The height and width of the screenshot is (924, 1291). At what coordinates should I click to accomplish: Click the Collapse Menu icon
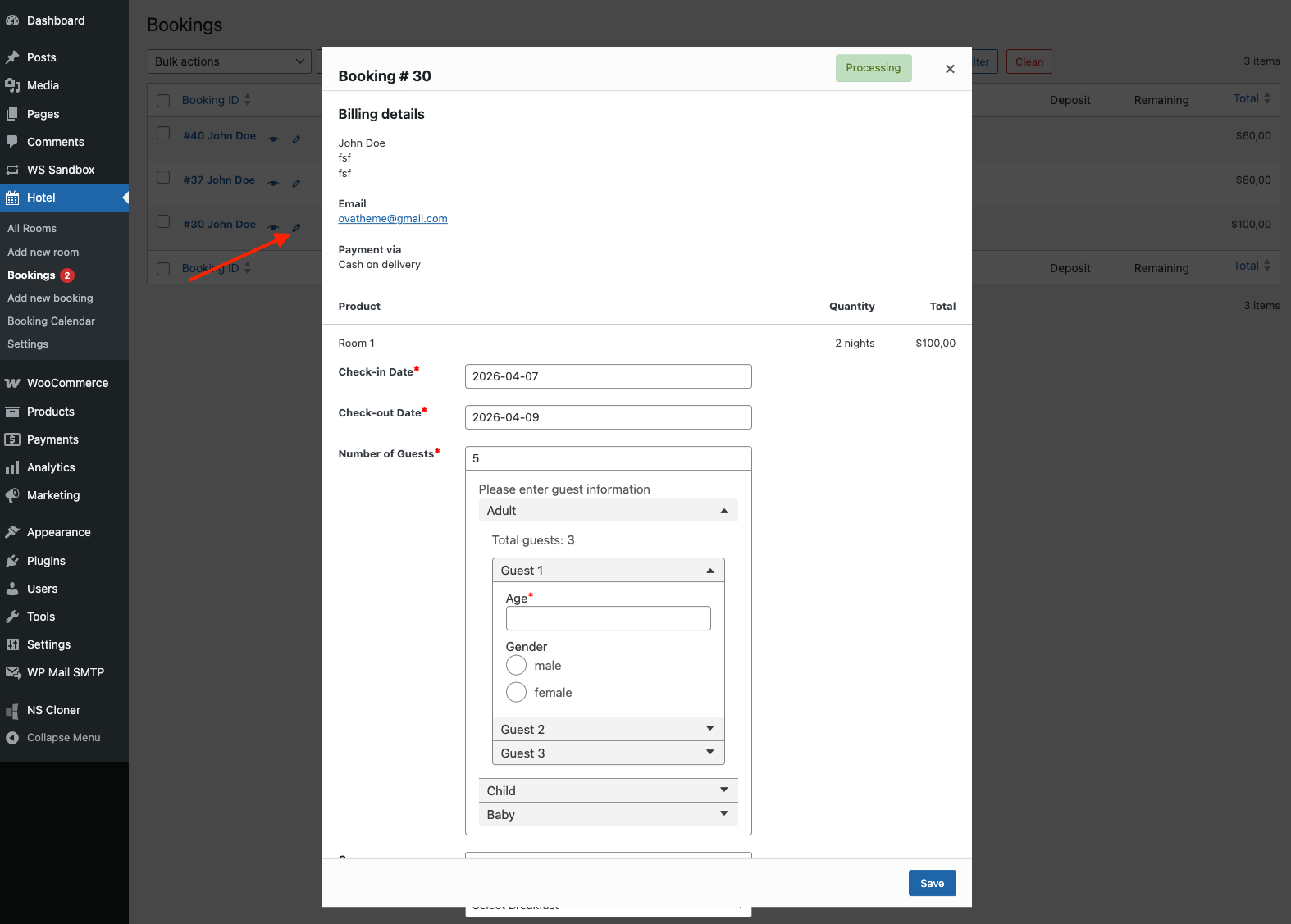12,738
